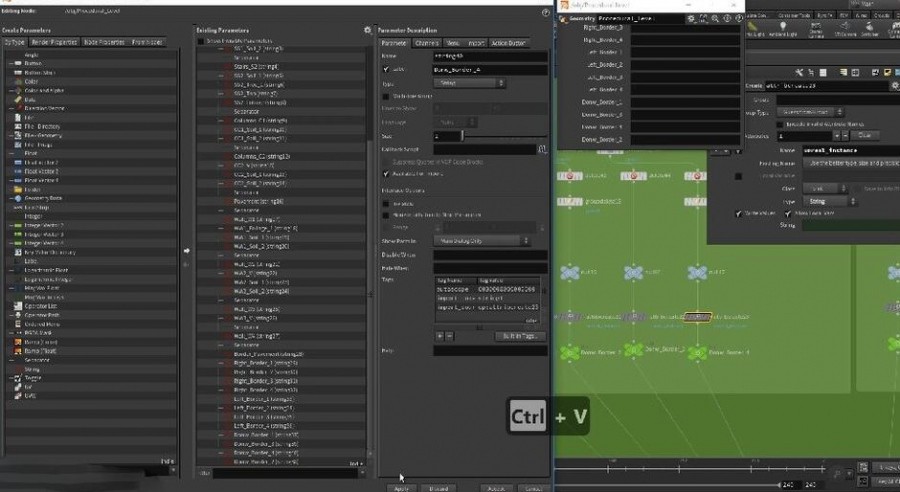The image size is (900, 492).
Task: Click the add-parameter right arrow icon
Action: (187, 251)
